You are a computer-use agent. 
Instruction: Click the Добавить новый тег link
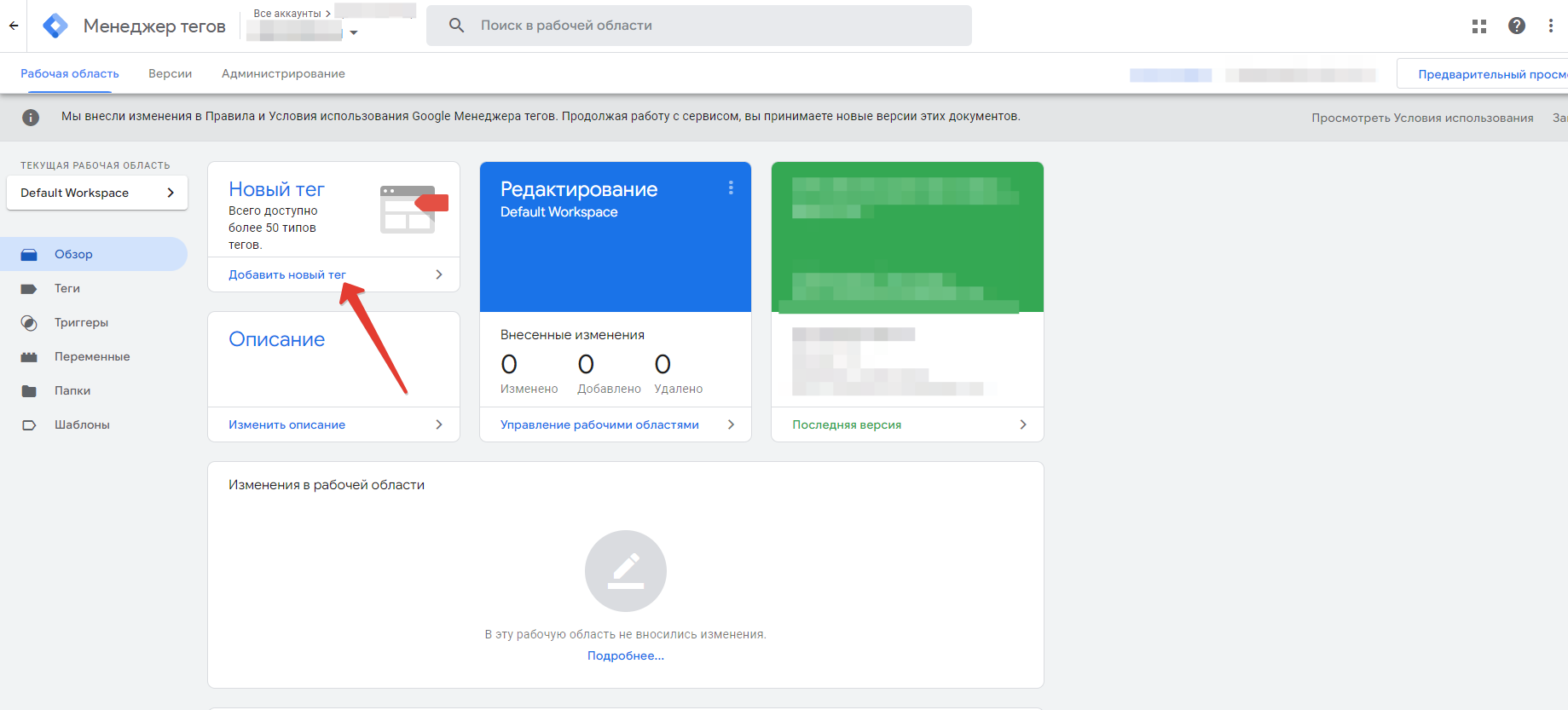click(x=287, y=274)
